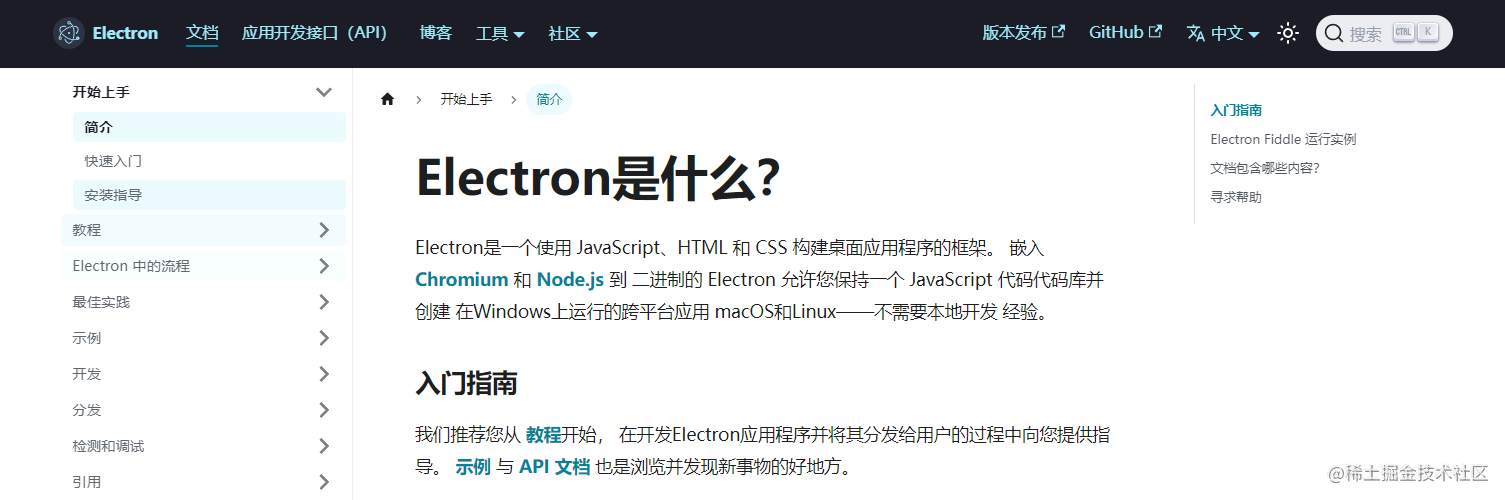The width and height of the screenshot is (1505, 500).
Task: Open 分发 sidebar category label
Action: point(87,410)
